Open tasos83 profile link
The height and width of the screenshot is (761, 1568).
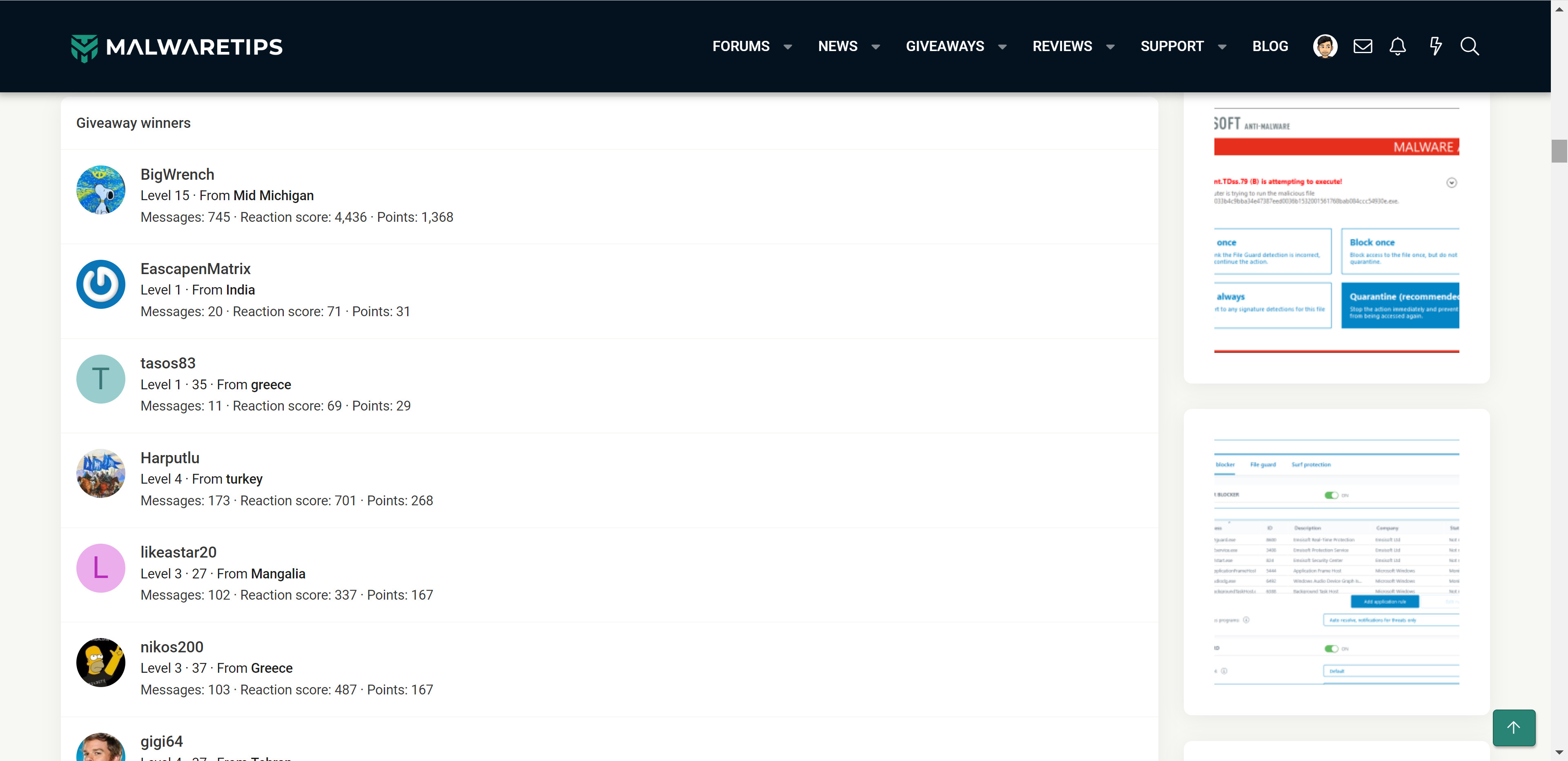168,363
